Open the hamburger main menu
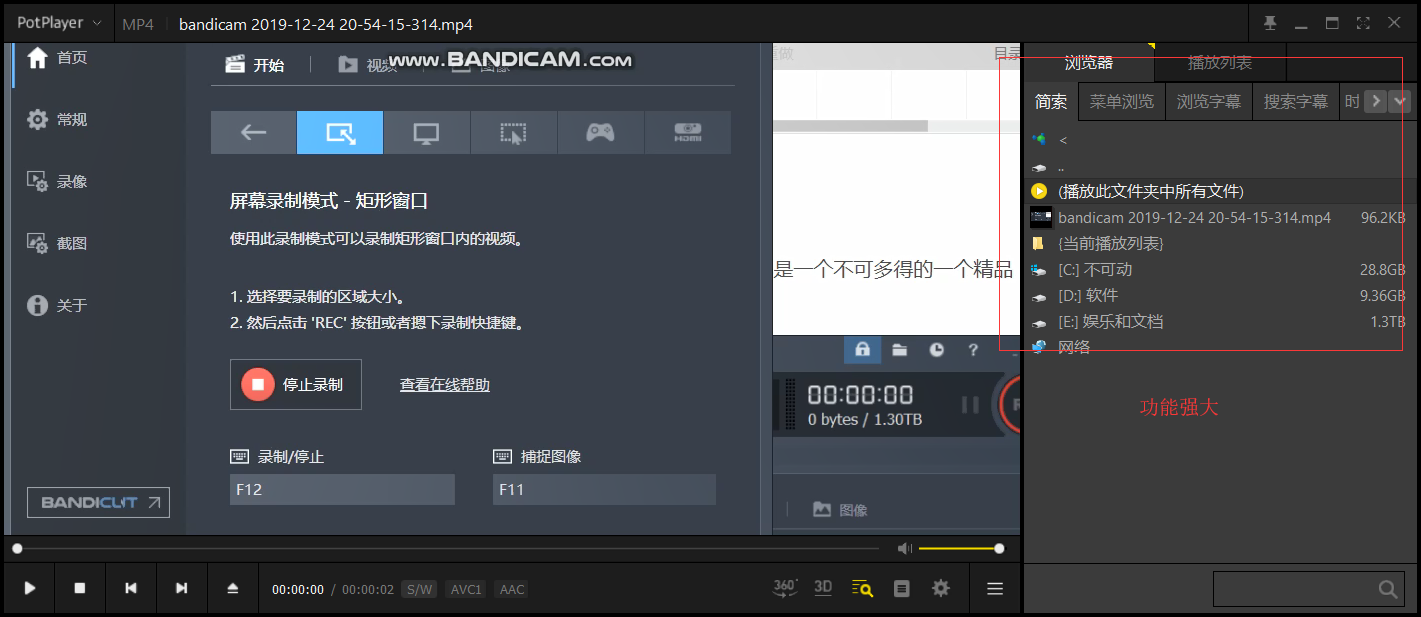Viewport: 1421px width, 617px height. click(x=995, y=589)
